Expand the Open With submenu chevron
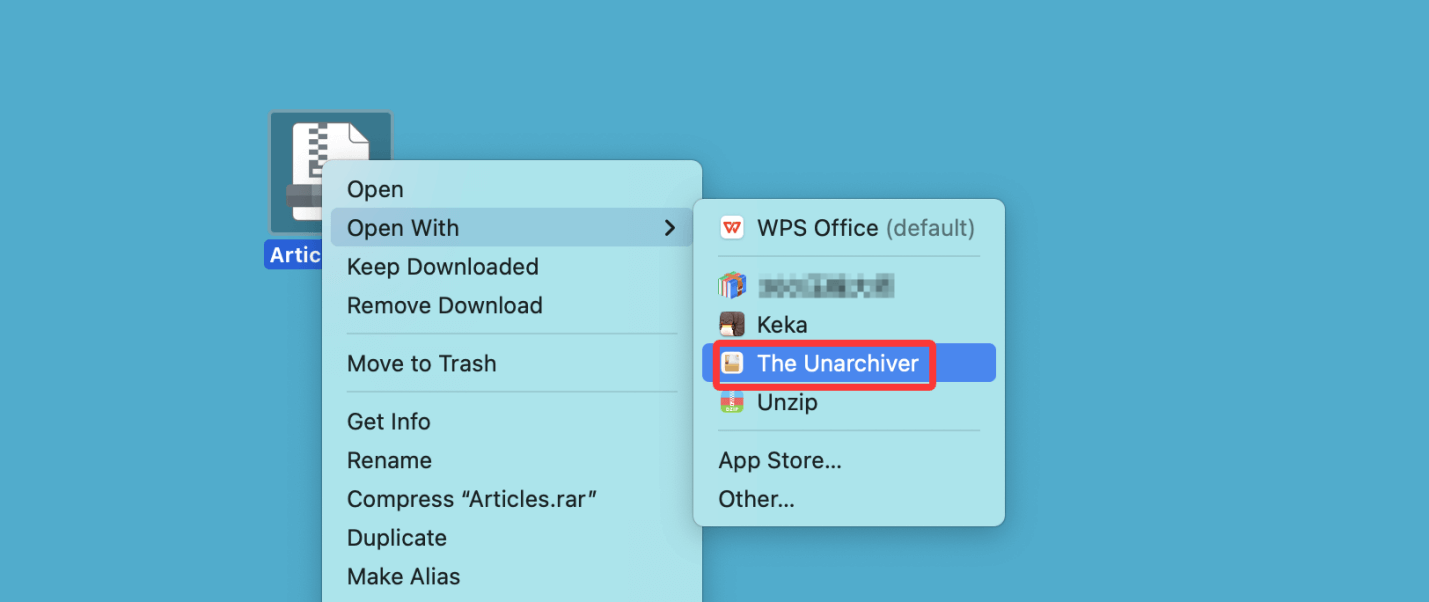The height and width of the screenshot is (602, 1429). (x=670, y=228)
